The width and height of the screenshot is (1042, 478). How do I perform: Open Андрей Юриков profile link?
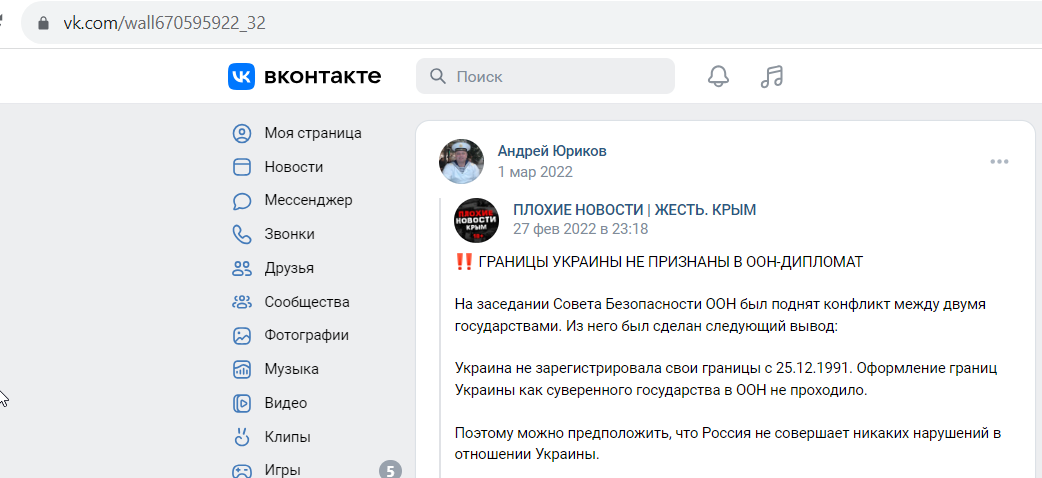(552, 152)
